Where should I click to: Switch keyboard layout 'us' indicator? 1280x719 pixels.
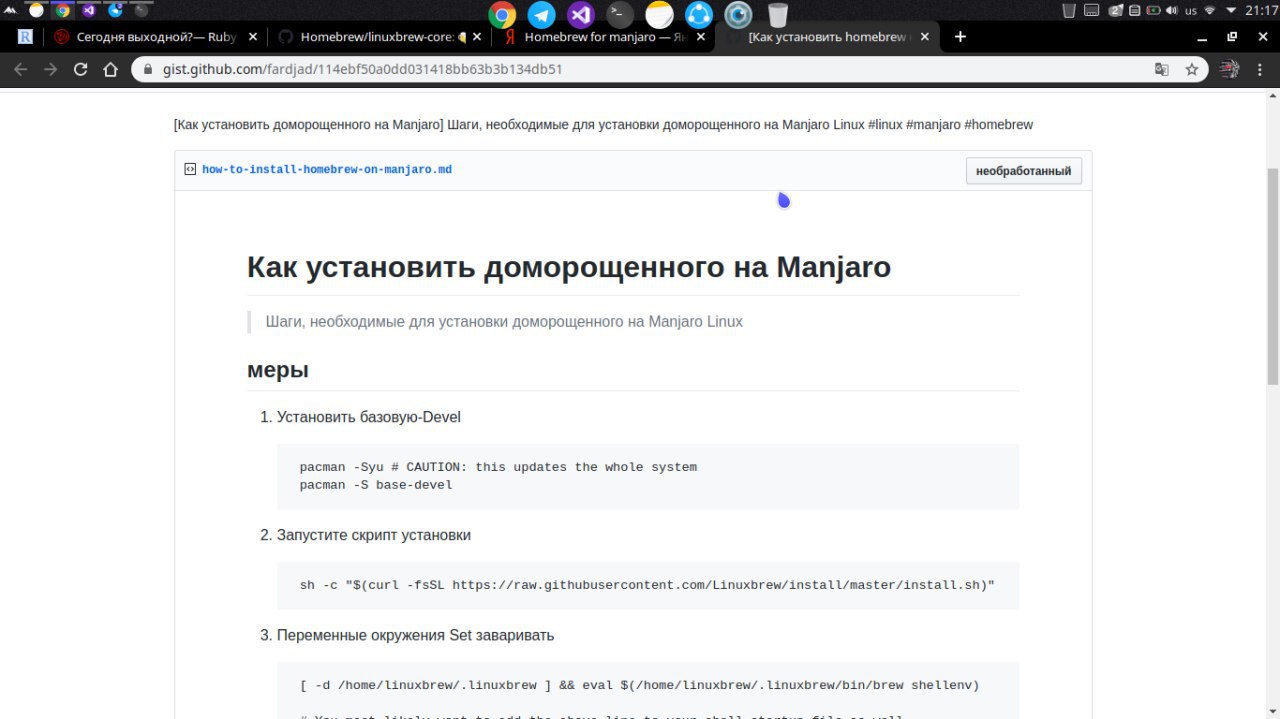[x=1191, y=10]
